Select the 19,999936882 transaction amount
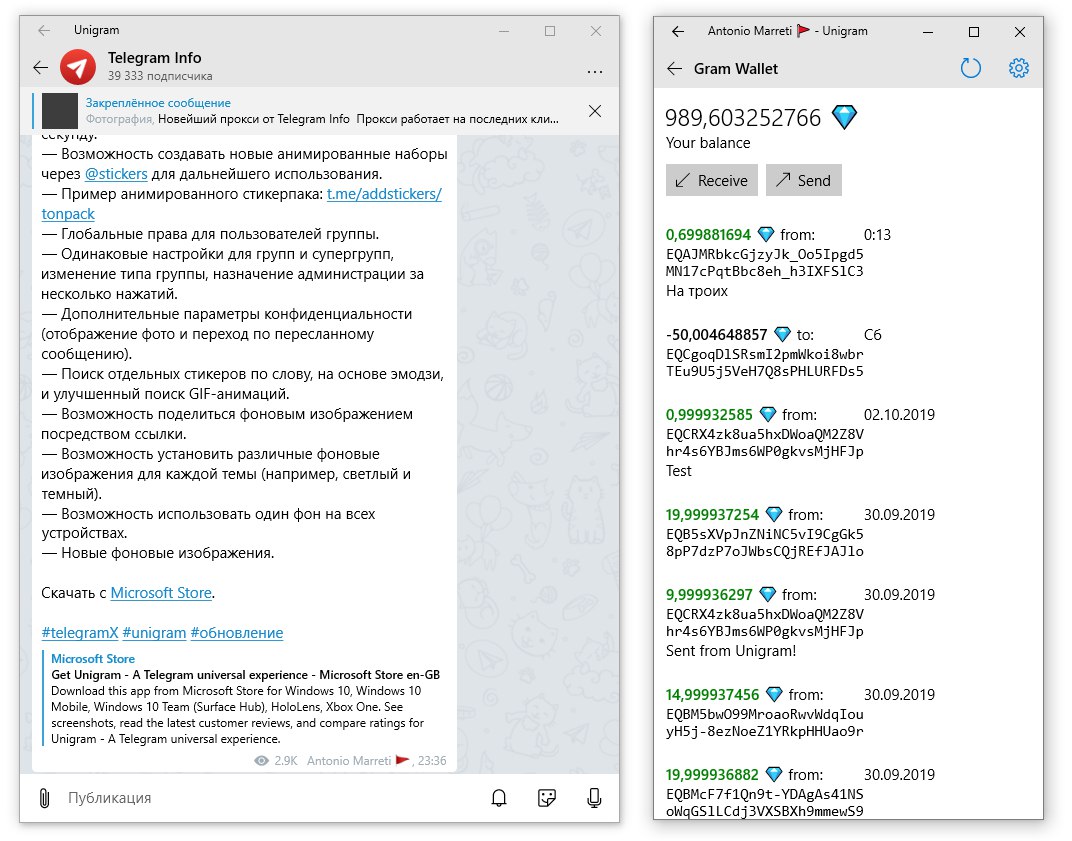The width and height of the screenshot is (1072, 841). [x=712, y=774]
